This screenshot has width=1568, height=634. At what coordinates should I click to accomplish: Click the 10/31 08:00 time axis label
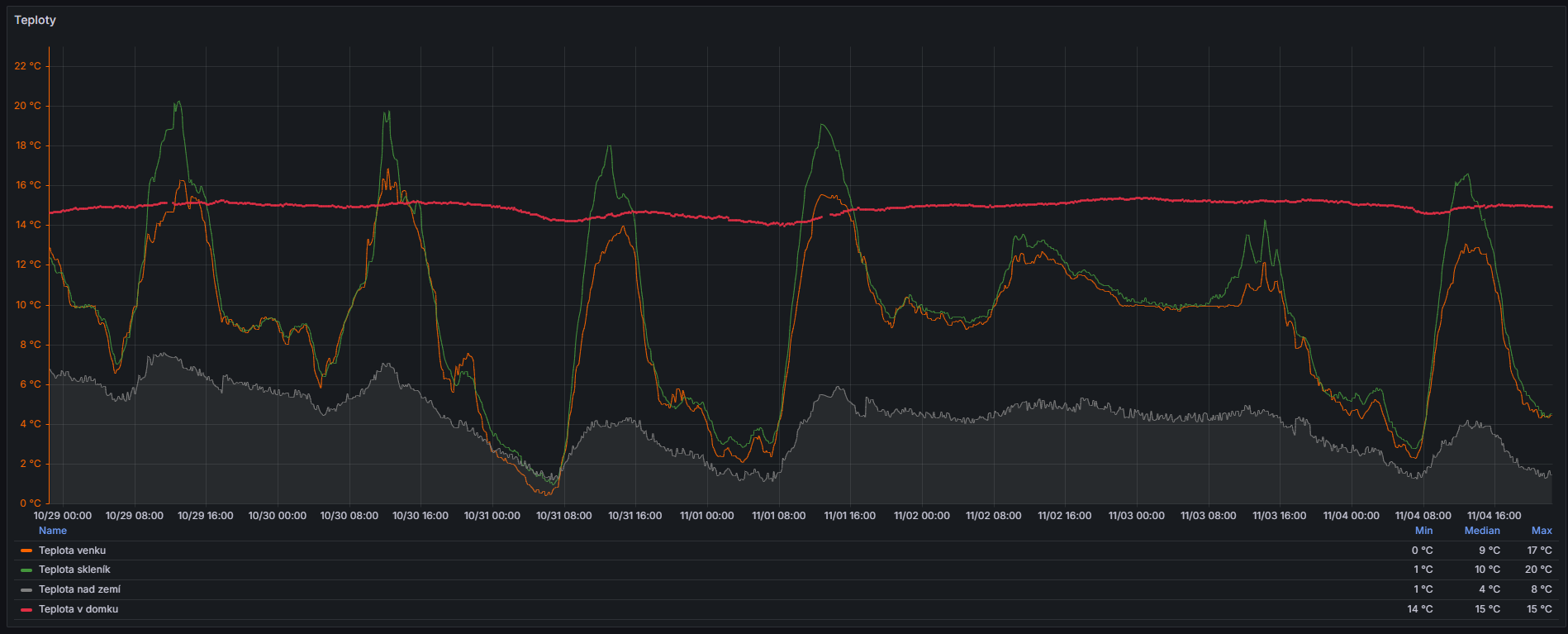563,516
